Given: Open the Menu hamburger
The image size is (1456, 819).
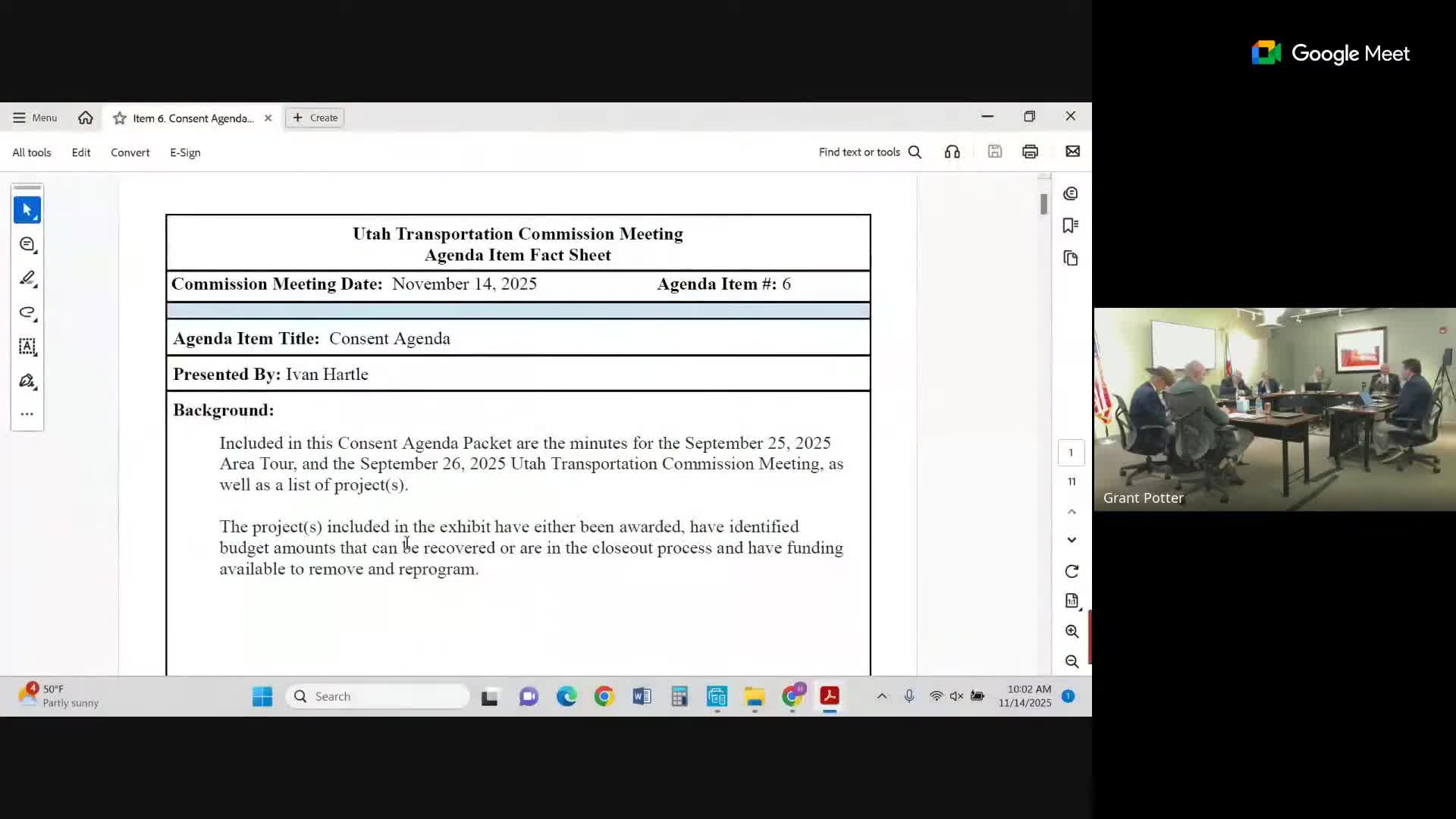Looking at the screenshot, I should [x=35, y=118].
